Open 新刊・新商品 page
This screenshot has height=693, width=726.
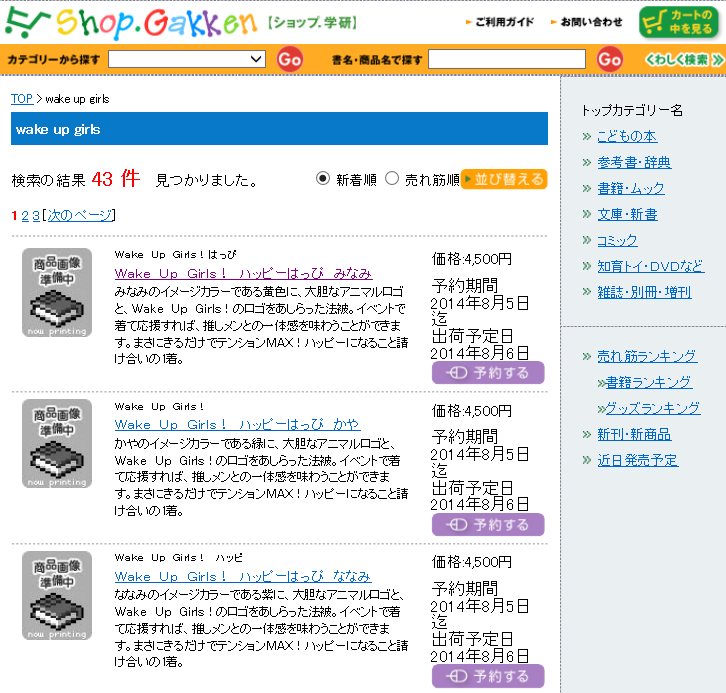[634, 434]
